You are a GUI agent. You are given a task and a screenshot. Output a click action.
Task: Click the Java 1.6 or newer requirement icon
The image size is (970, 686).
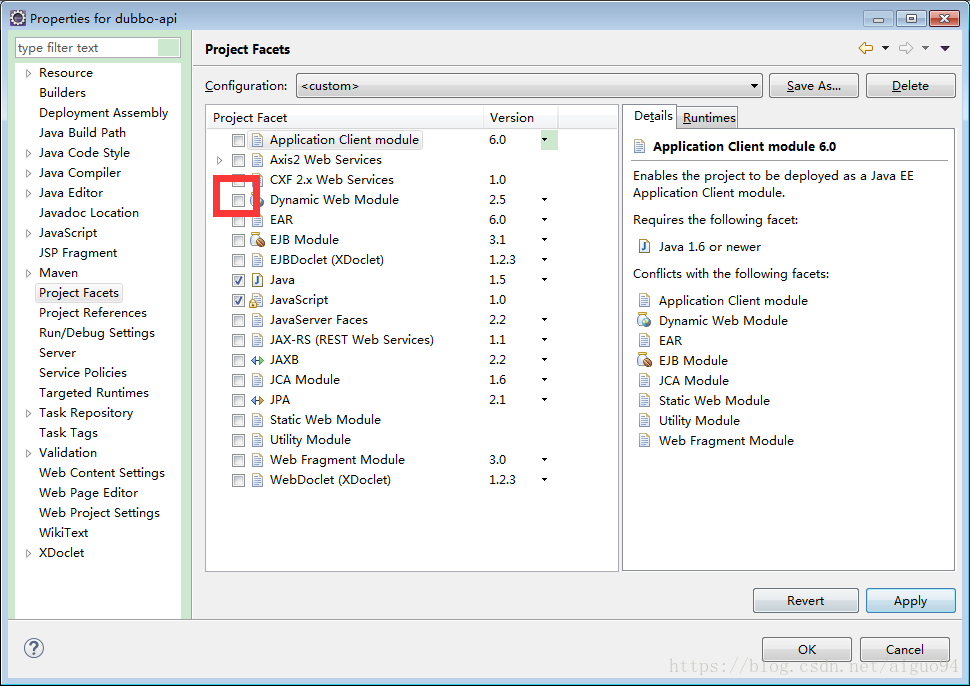coord(644,247)
